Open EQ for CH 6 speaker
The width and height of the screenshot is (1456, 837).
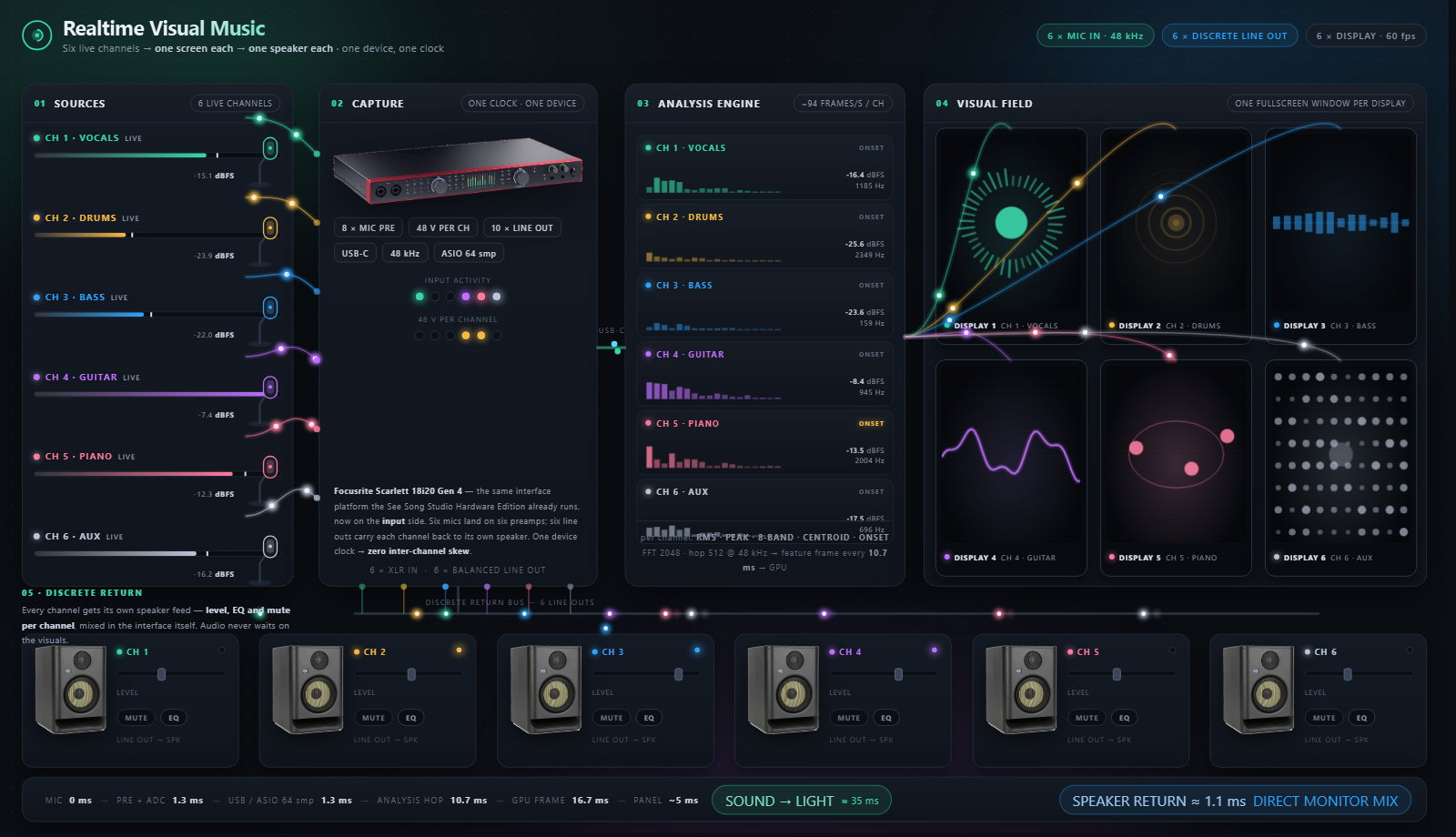pos(1361,718)
